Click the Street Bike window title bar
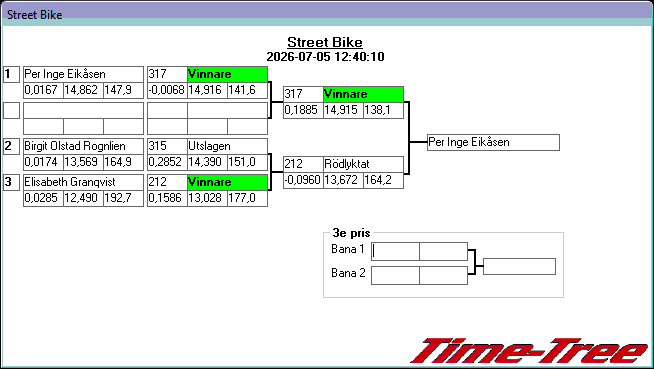The width and height of the screenshot is (654, 369). pyautogui.click(x=327, y=15)
